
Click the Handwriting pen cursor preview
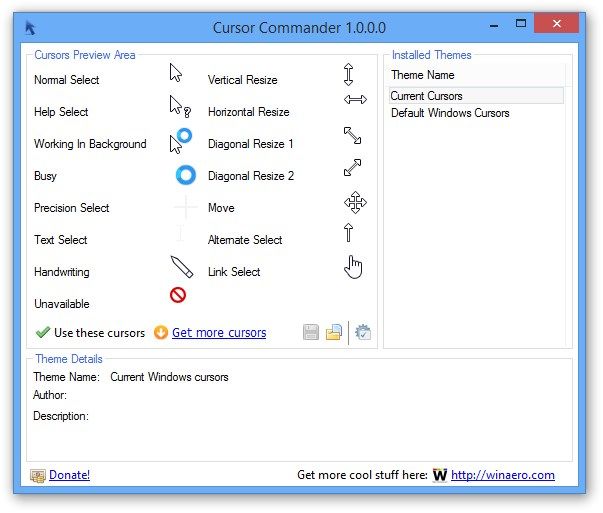[182, 266]
